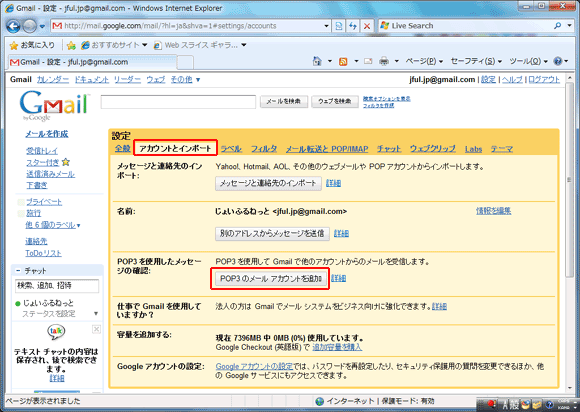The height and width of the screenshot is (412, 580).
Task: Go back with the browser Back arrow
Action: tap(13, 26)
